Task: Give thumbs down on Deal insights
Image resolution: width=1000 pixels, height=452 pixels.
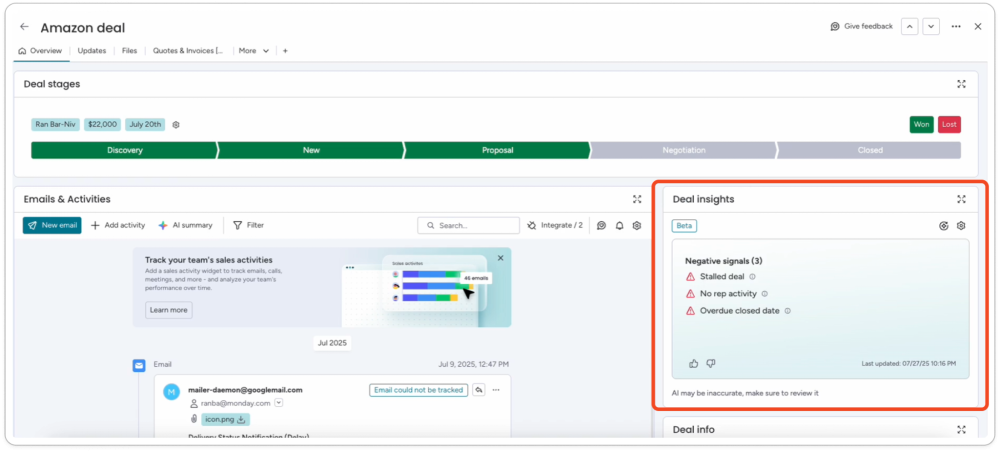Action: click(x=711, y=363)
